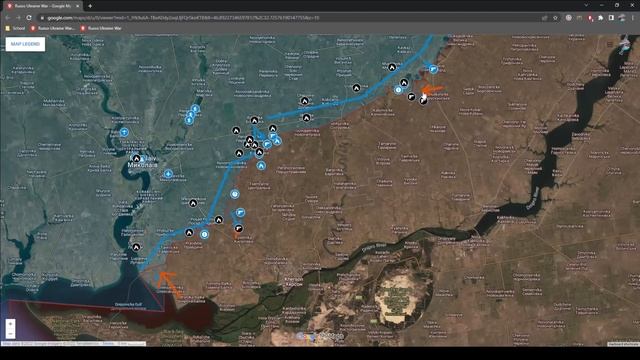
Task: Open the Map Legend panel
Action: 25,44
